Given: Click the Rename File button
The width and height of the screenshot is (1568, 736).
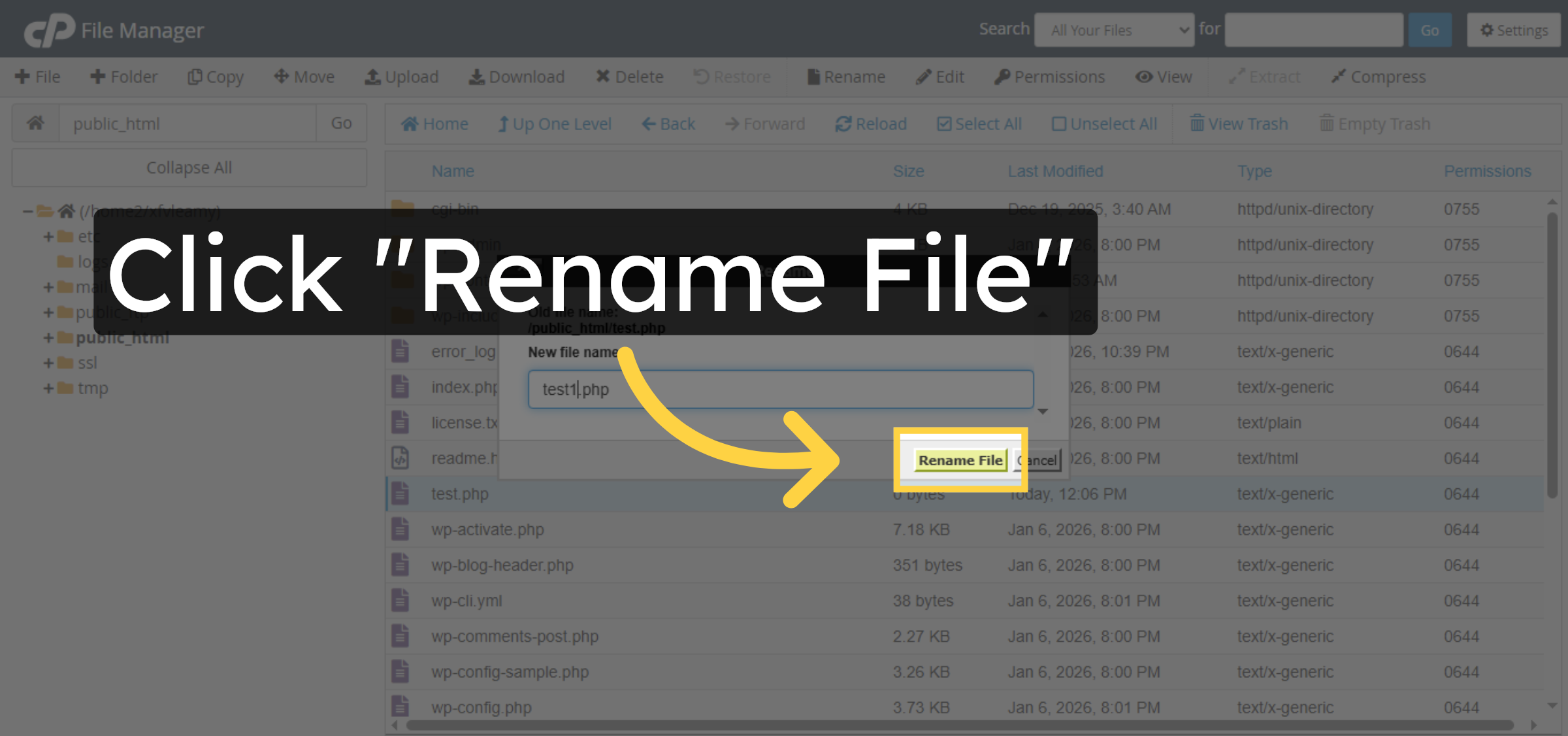Looking at the screenshot, I should pyautogui.click(x=960, y=460).
